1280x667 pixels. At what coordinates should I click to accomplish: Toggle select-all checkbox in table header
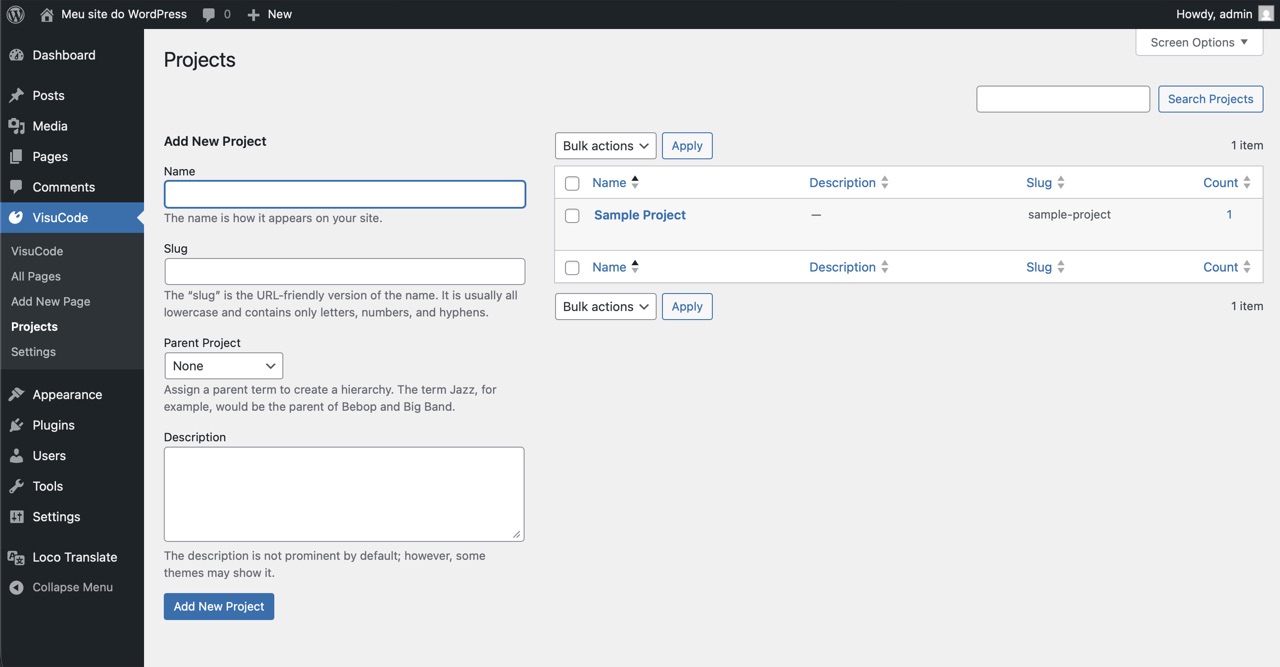(x=572, y=184)
